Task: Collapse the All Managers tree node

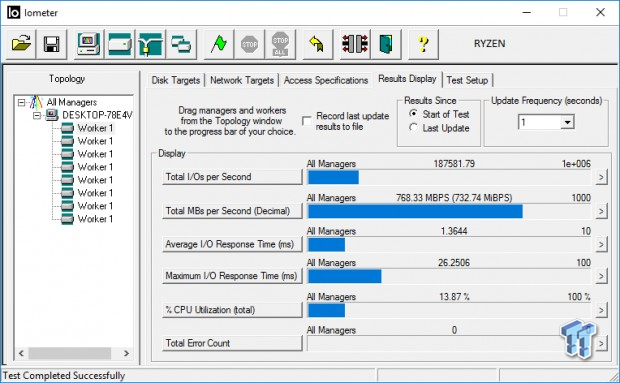Action: coord(21,103)
